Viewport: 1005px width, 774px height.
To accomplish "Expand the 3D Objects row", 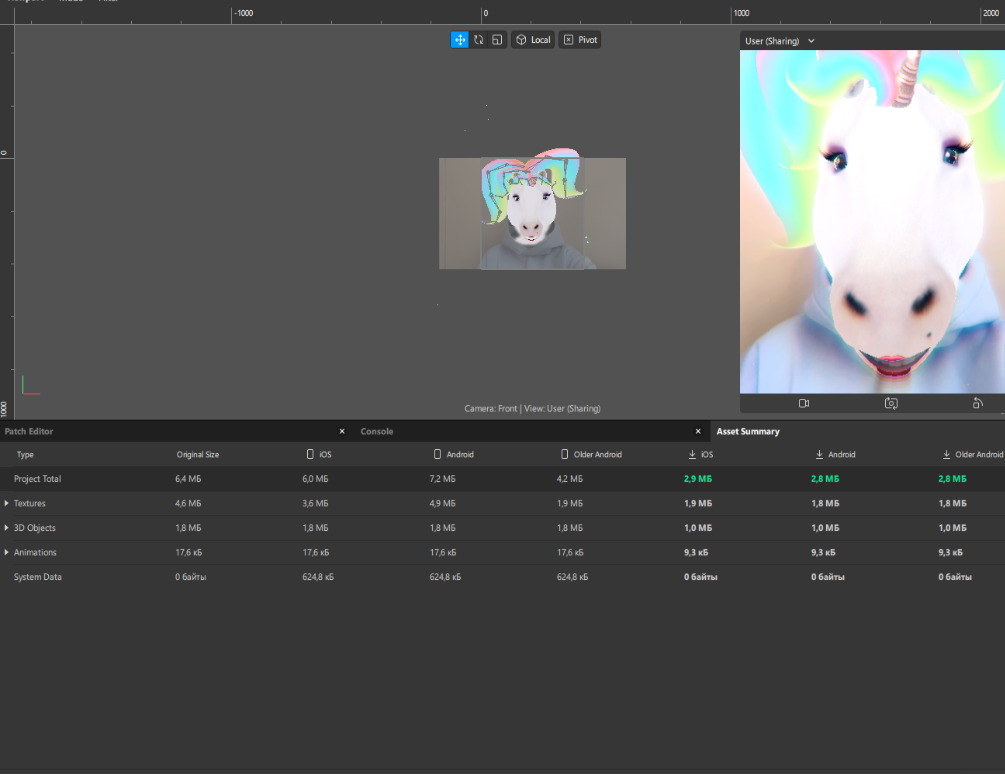I will click(6, 528).
